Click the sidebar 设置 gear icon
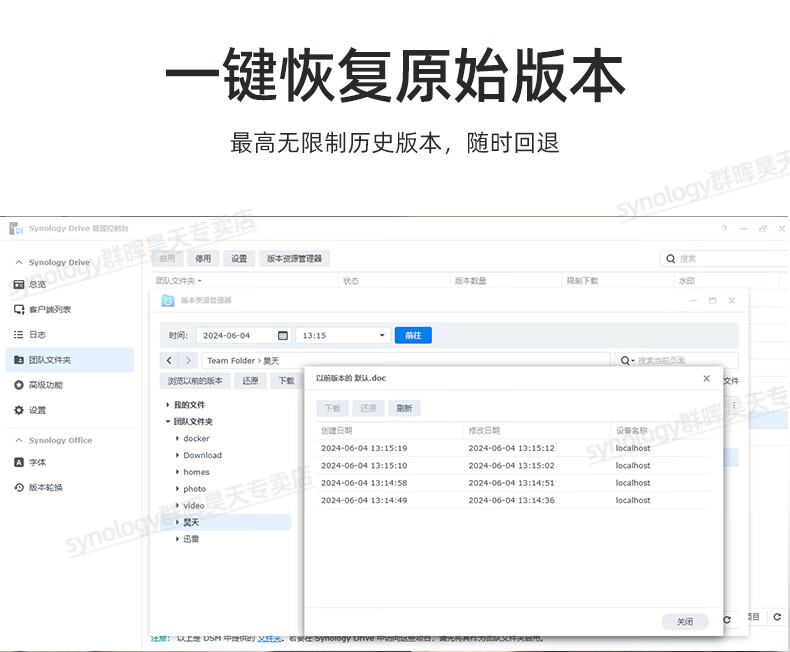 click(x=19, y=410)
